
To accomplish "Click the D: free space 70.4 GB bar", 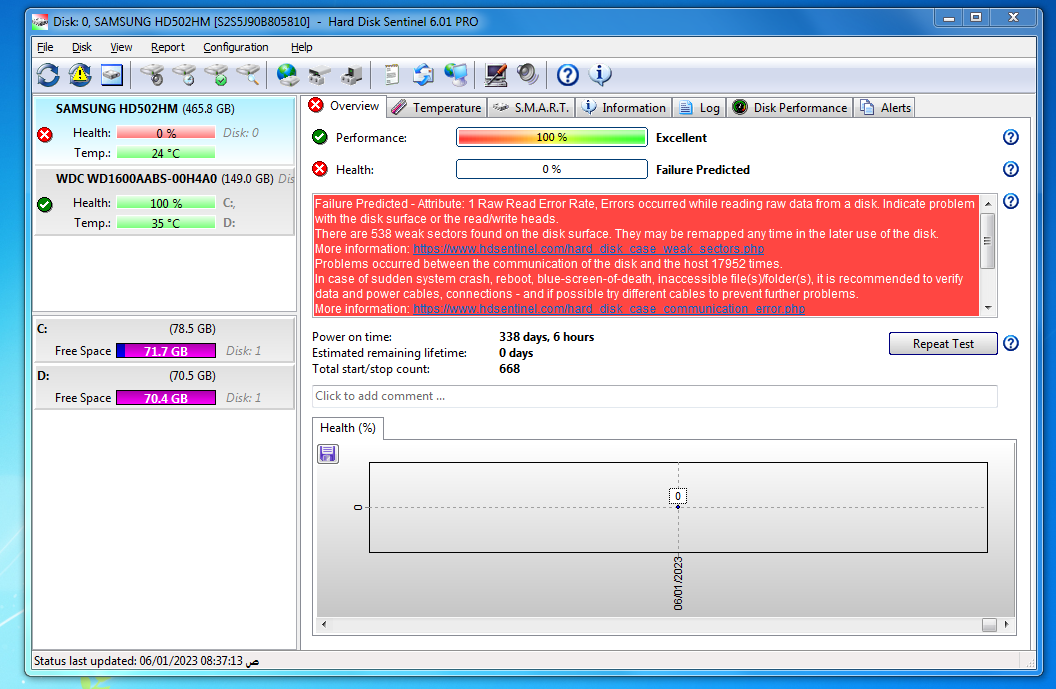I will [x=166, y=398].
